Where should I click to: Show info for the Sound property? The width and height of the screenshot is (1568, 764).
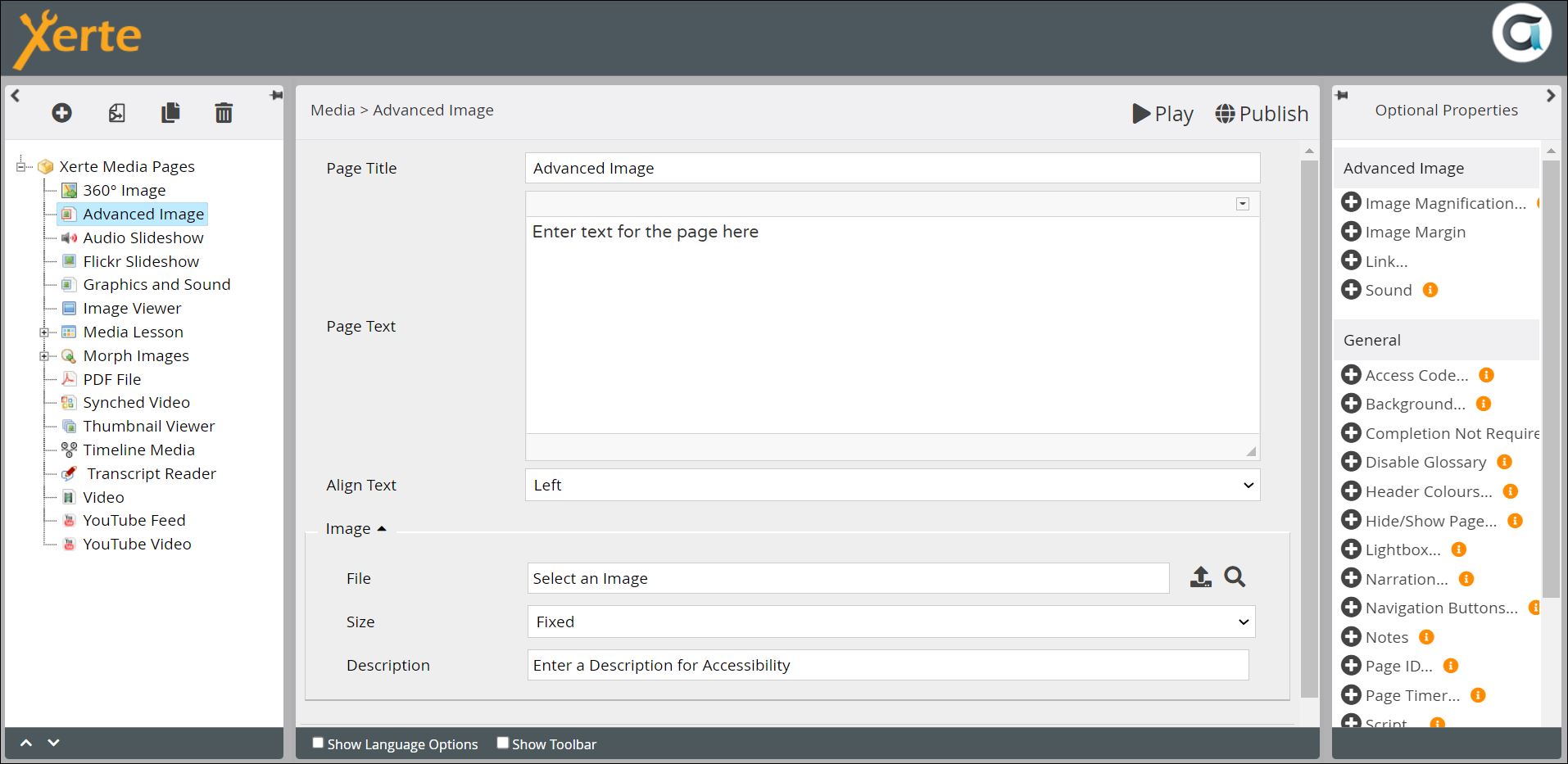click(1430, 290)
